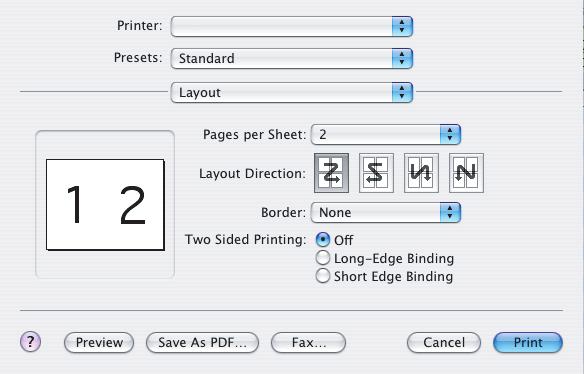Screen dimensions: 584x374
Task: Open the empty Printer selection dropdown
Action: (x=292, y=26)
